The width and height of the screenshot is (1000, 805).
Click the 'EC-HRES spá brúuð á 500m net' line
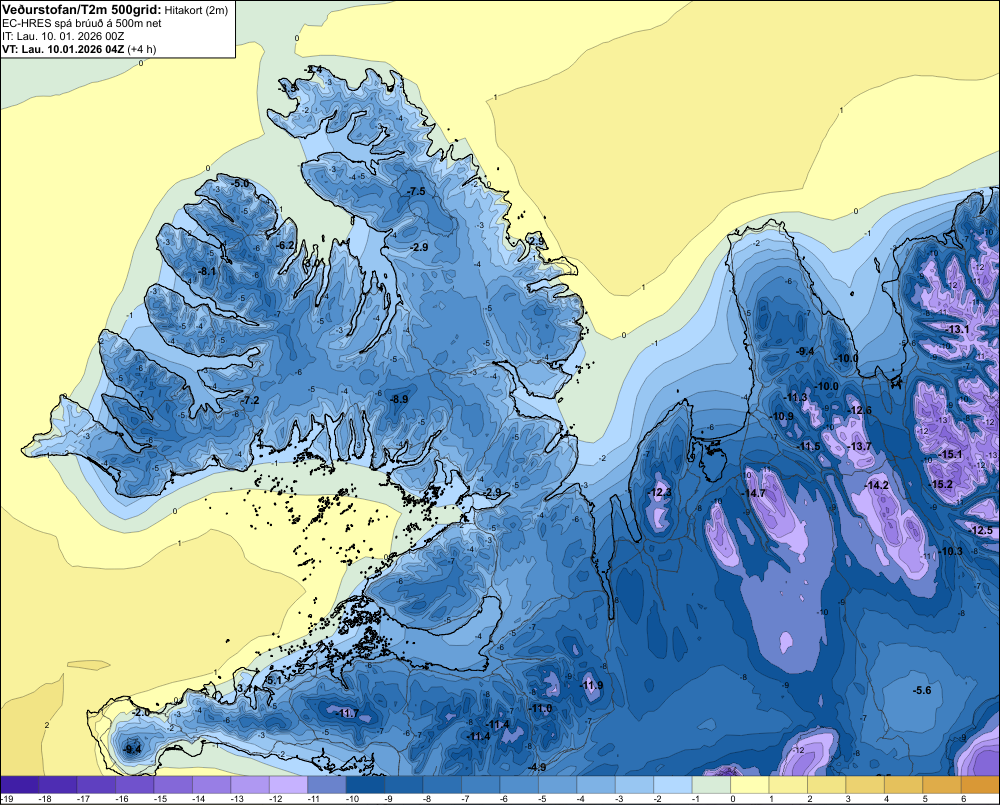click(82, 24)
